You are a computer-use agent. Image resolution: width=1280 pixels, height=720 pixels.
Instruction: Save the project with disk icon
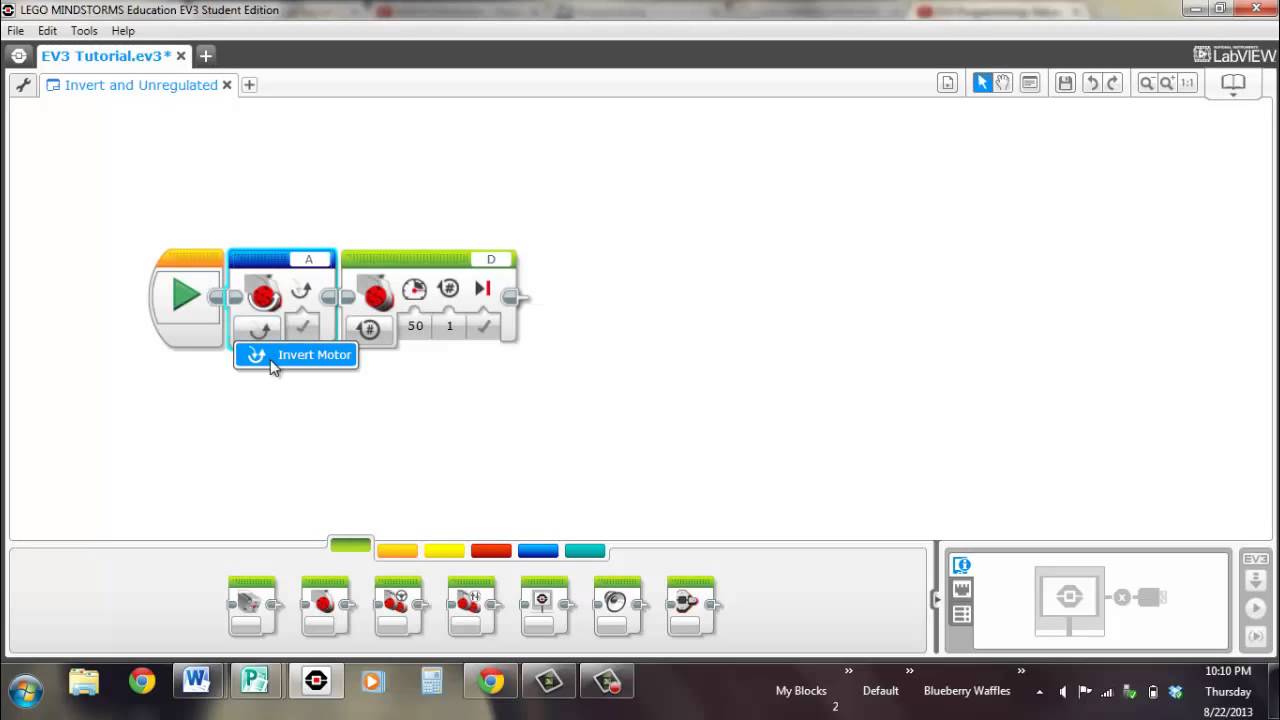[x=1065, y=83]
